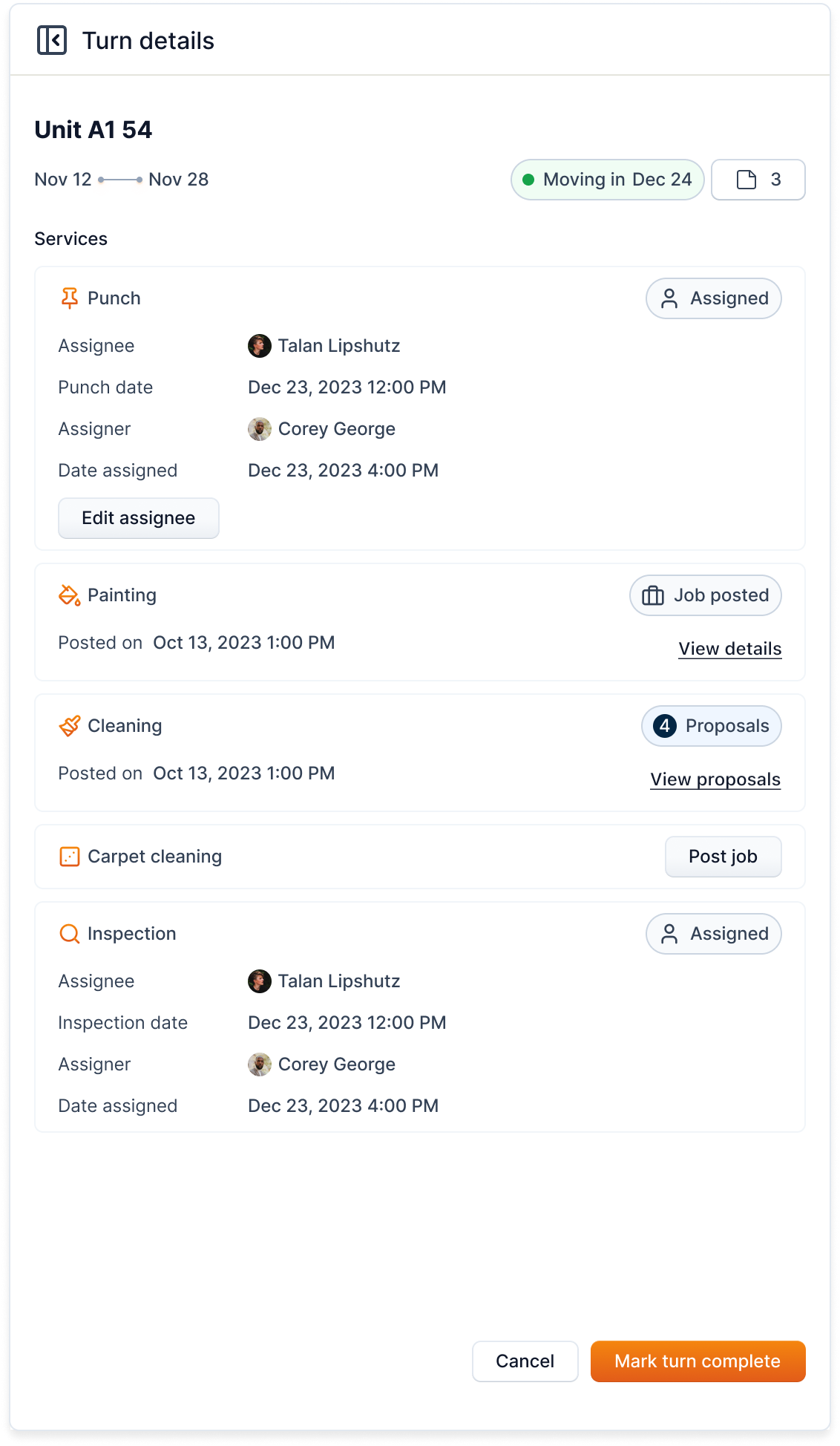Click the Inspection card's Assigned badge
Image resolution: width=840 pixels, height=1446 pixels.
point(713,934)
